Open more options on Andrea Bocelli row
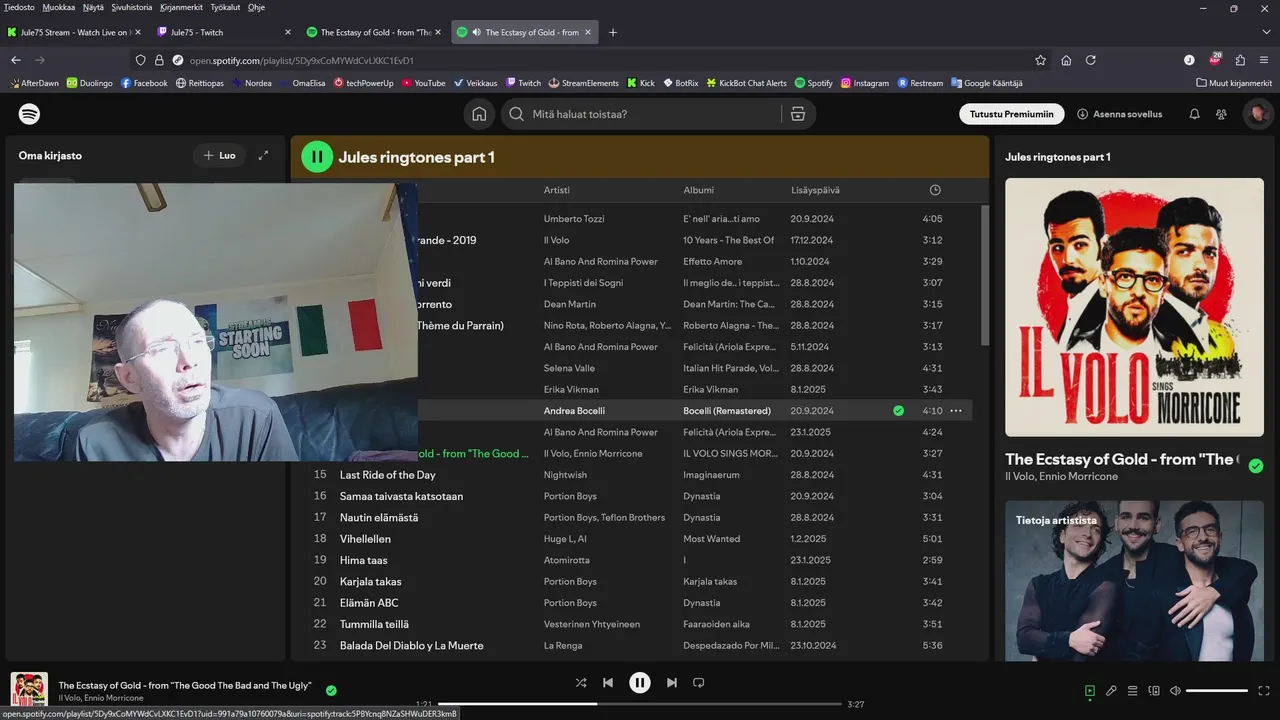 956,411
